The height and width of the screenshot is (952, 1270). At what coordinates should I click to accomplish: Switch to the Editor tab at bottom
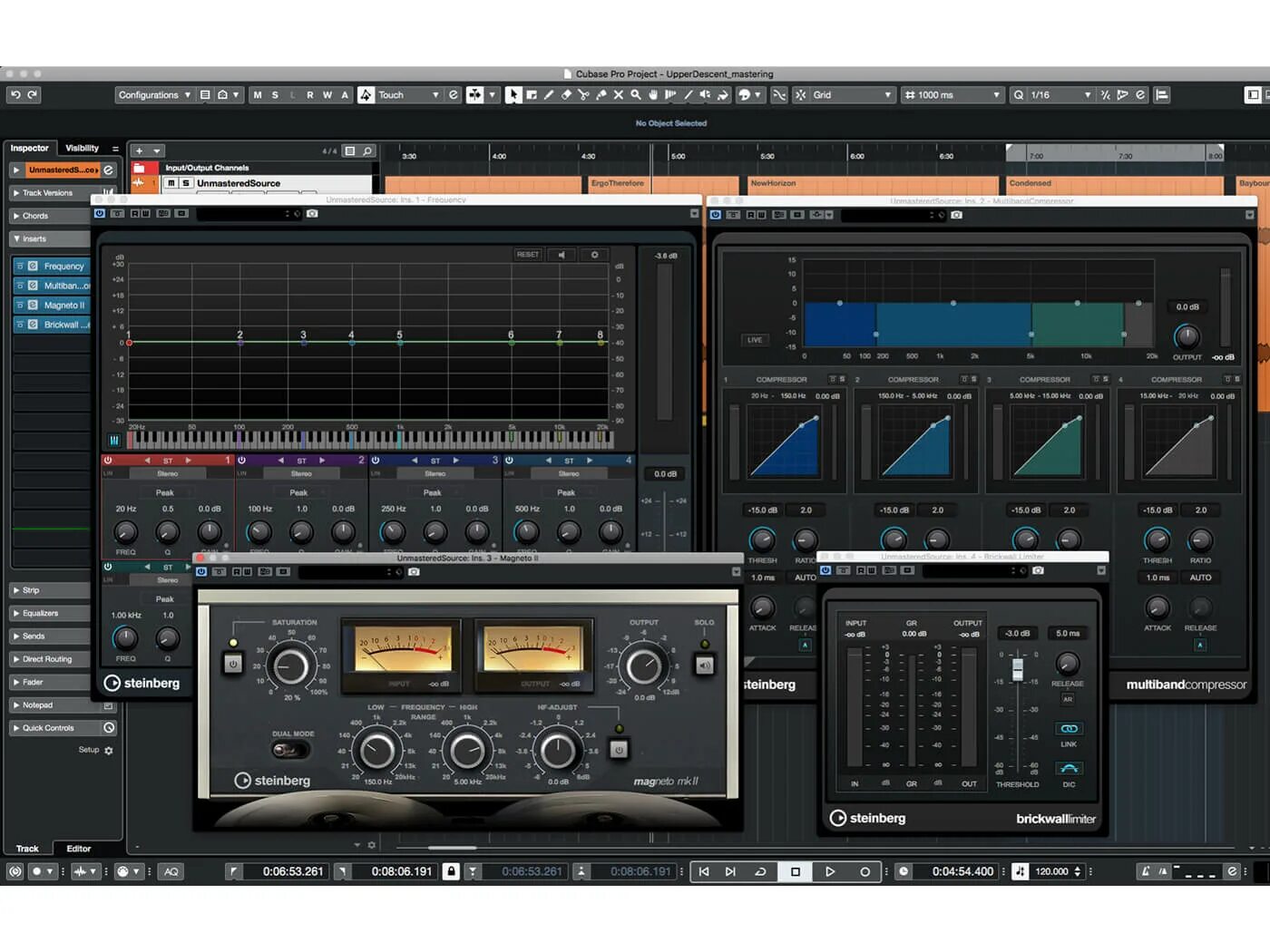[x=79, y=849]
